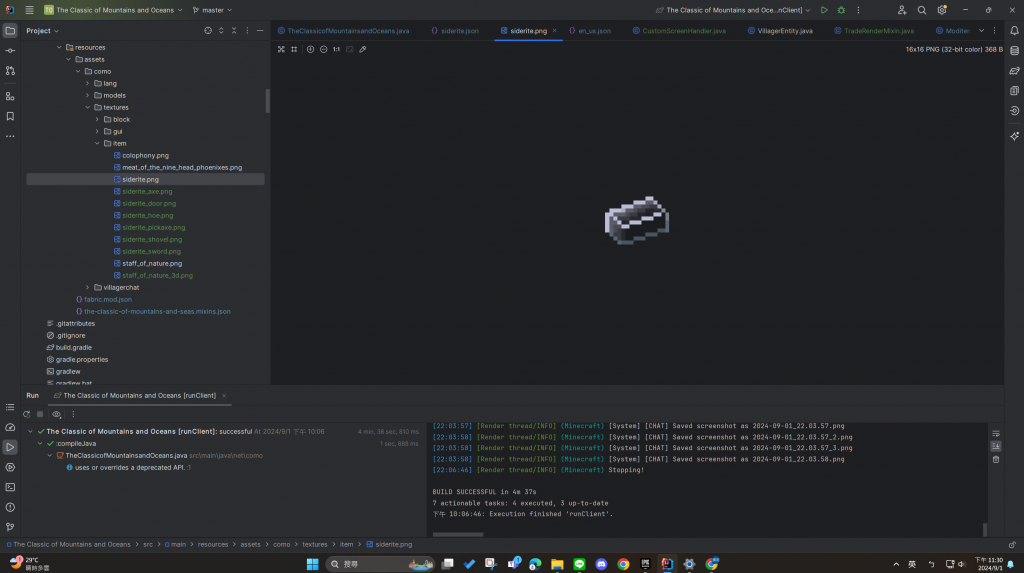Click the siderite ingot image preview
Image resolution: width=1024 pixels, height=573 pixels.
[637, 220]
